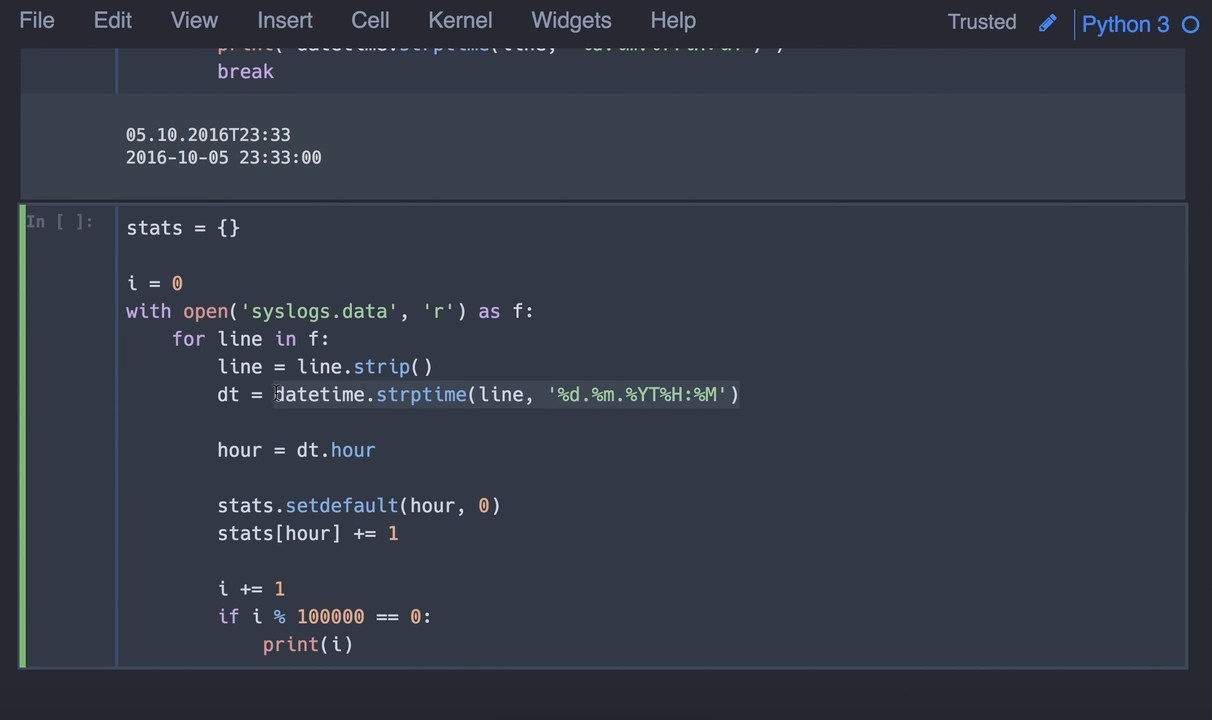Viewport: 1212px width, 720px height.
Task: Click the stats.setdefault(hour, 0) line
Action: 358,506
